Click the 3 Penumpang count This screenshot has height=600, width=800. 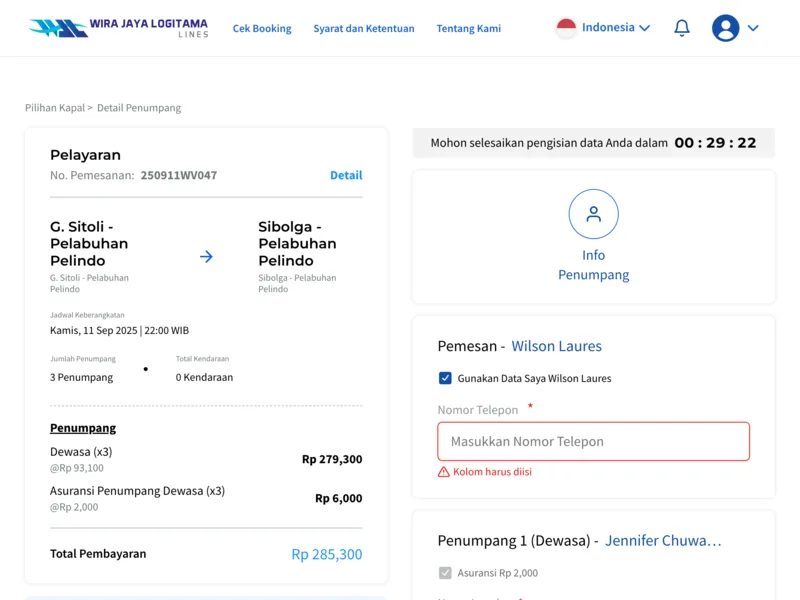[x=82, y=378]
